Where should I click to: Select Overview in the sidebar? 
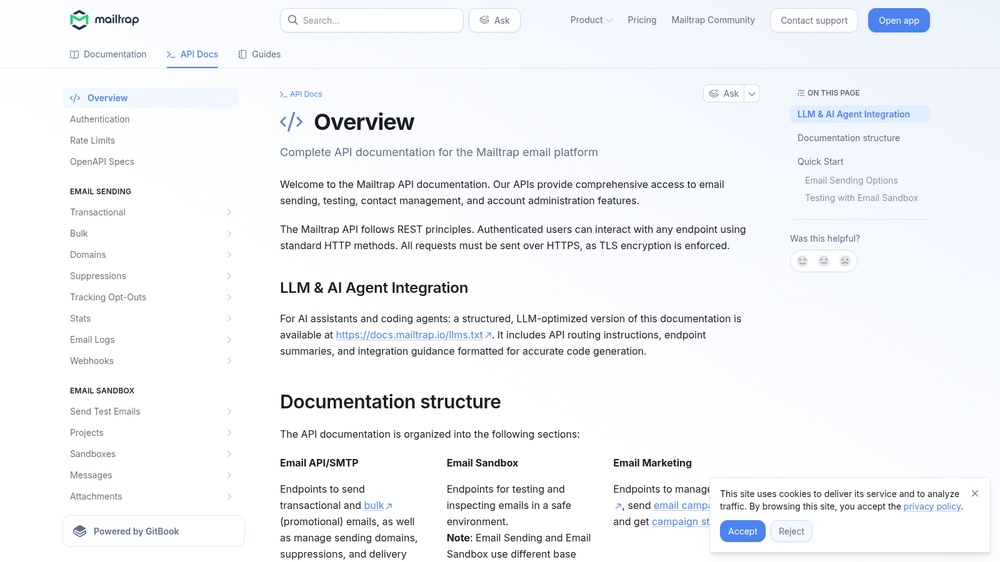point(151,98)
